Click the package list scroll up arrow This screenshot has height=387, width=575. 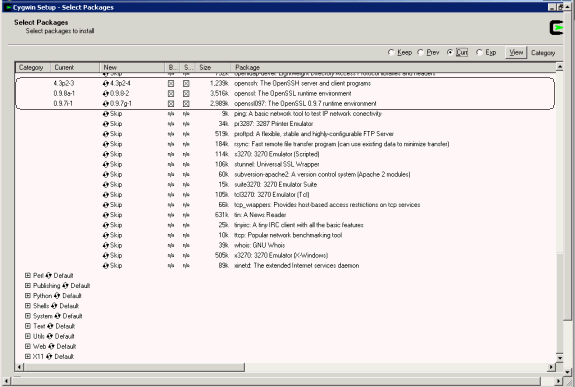pyautogui.click(x=560, y=67)
